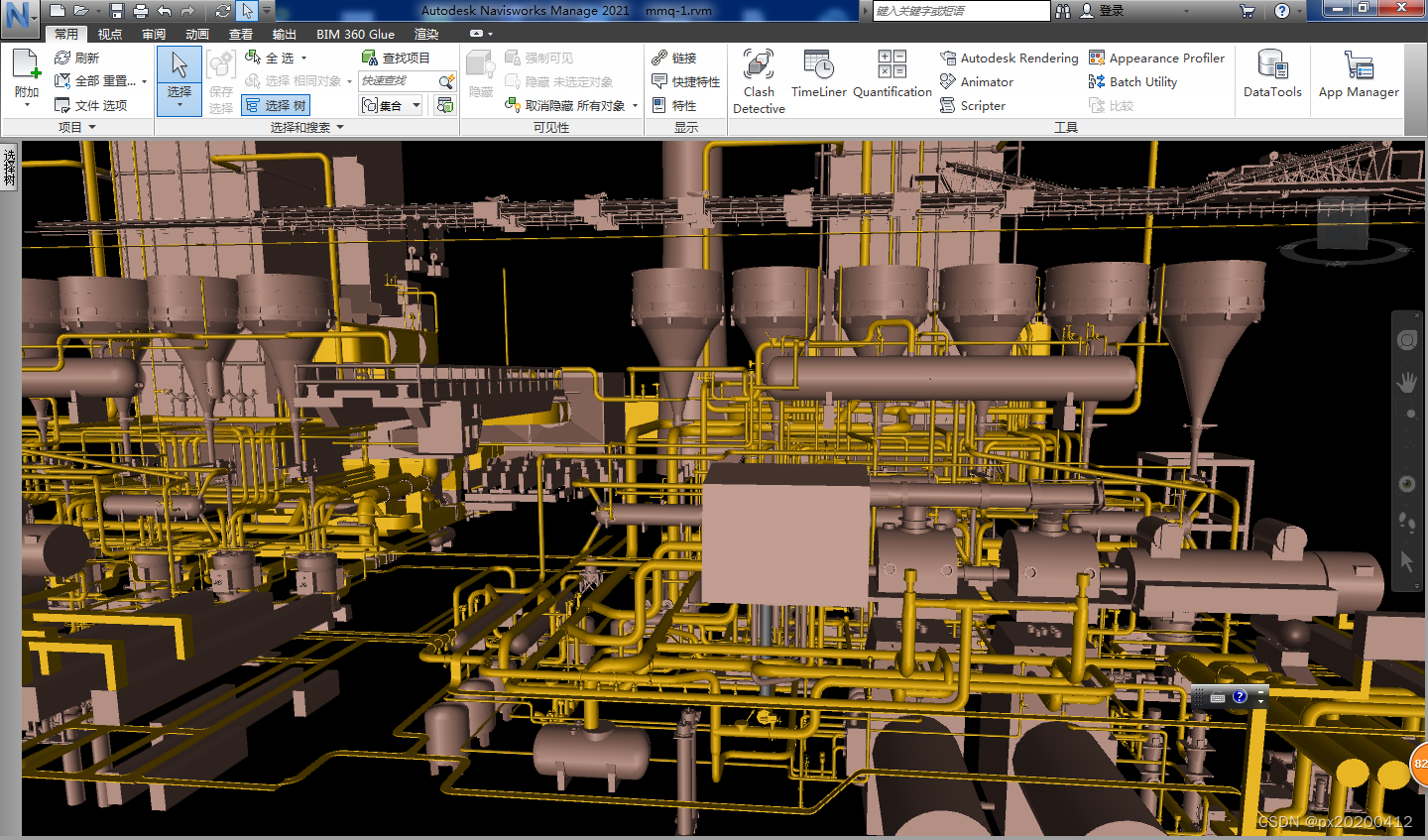Open the Quantification workbook
Screen dimensions: 1428x840
pos(892,74)
